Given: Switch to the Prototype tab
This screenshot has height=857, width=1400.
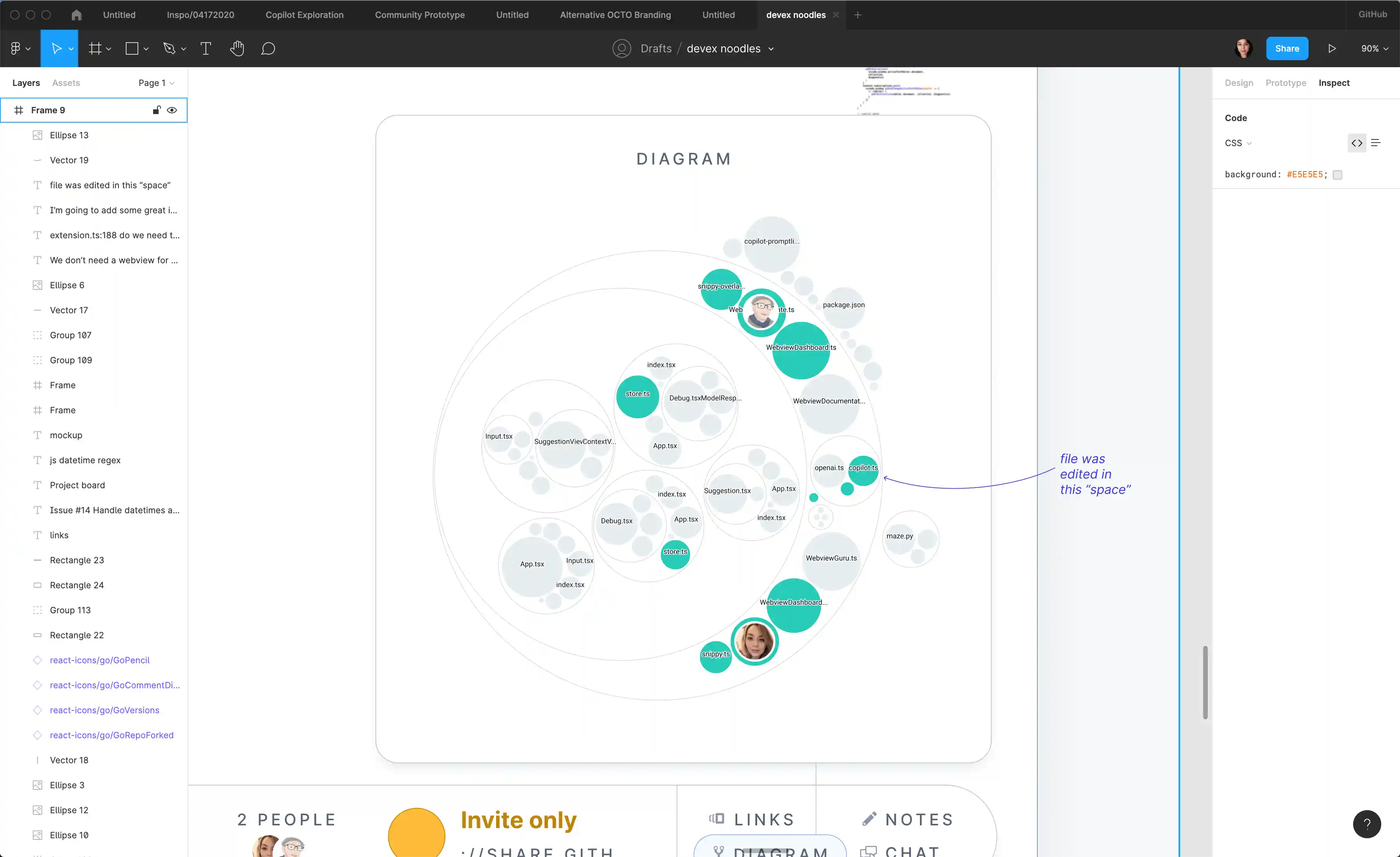Looking at the screenshot, I should 1285,83.
